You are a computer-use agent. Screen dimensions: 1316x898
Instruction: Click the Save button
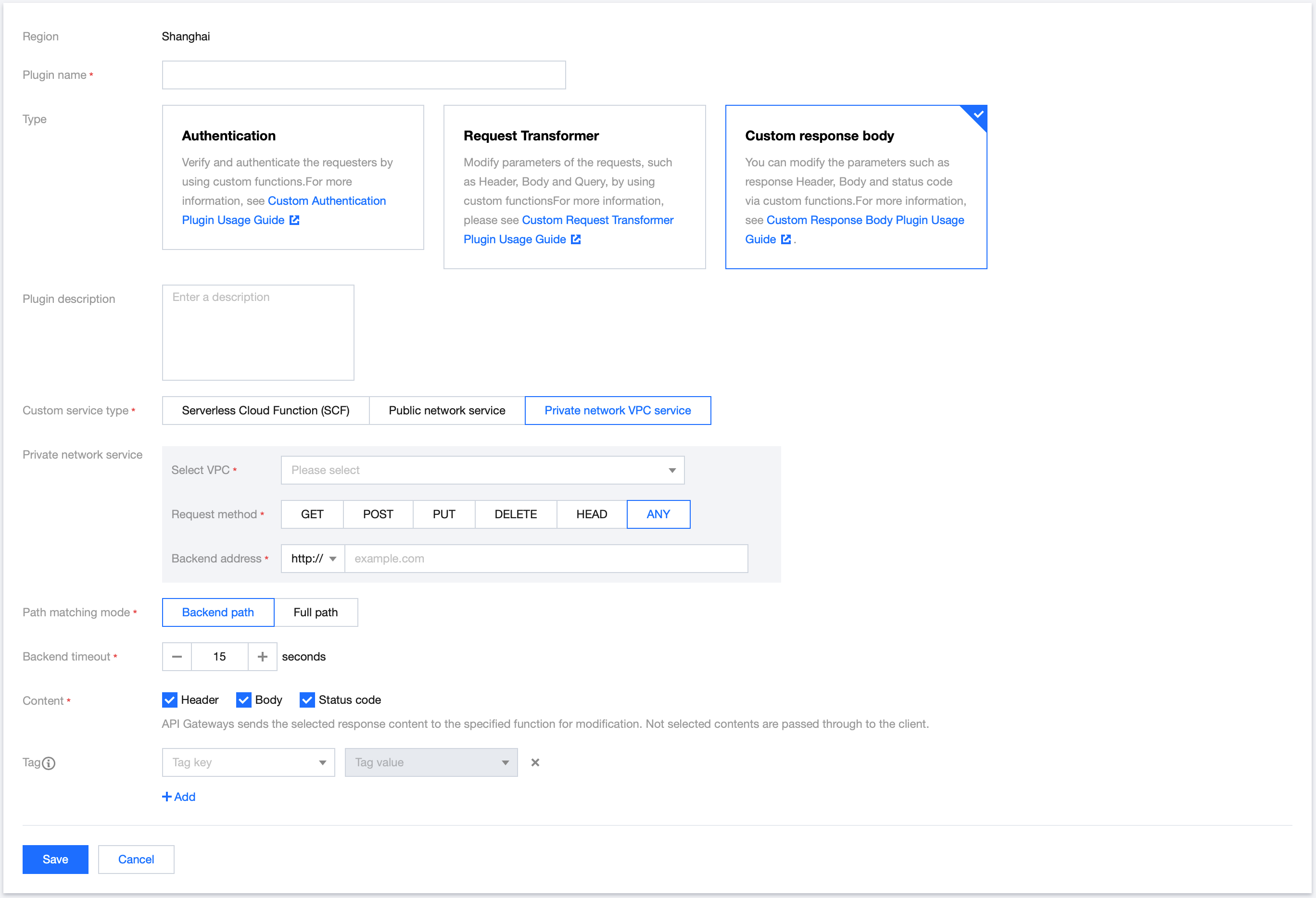(55, 860)
